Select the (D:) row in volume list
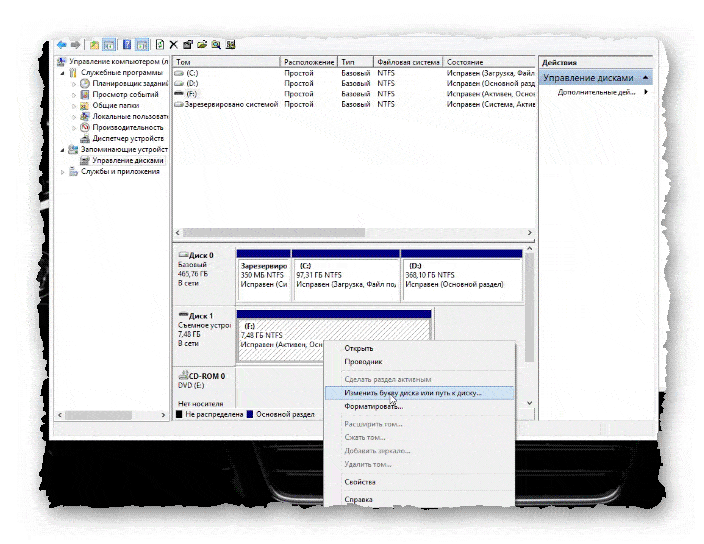 tap(354, 83)
